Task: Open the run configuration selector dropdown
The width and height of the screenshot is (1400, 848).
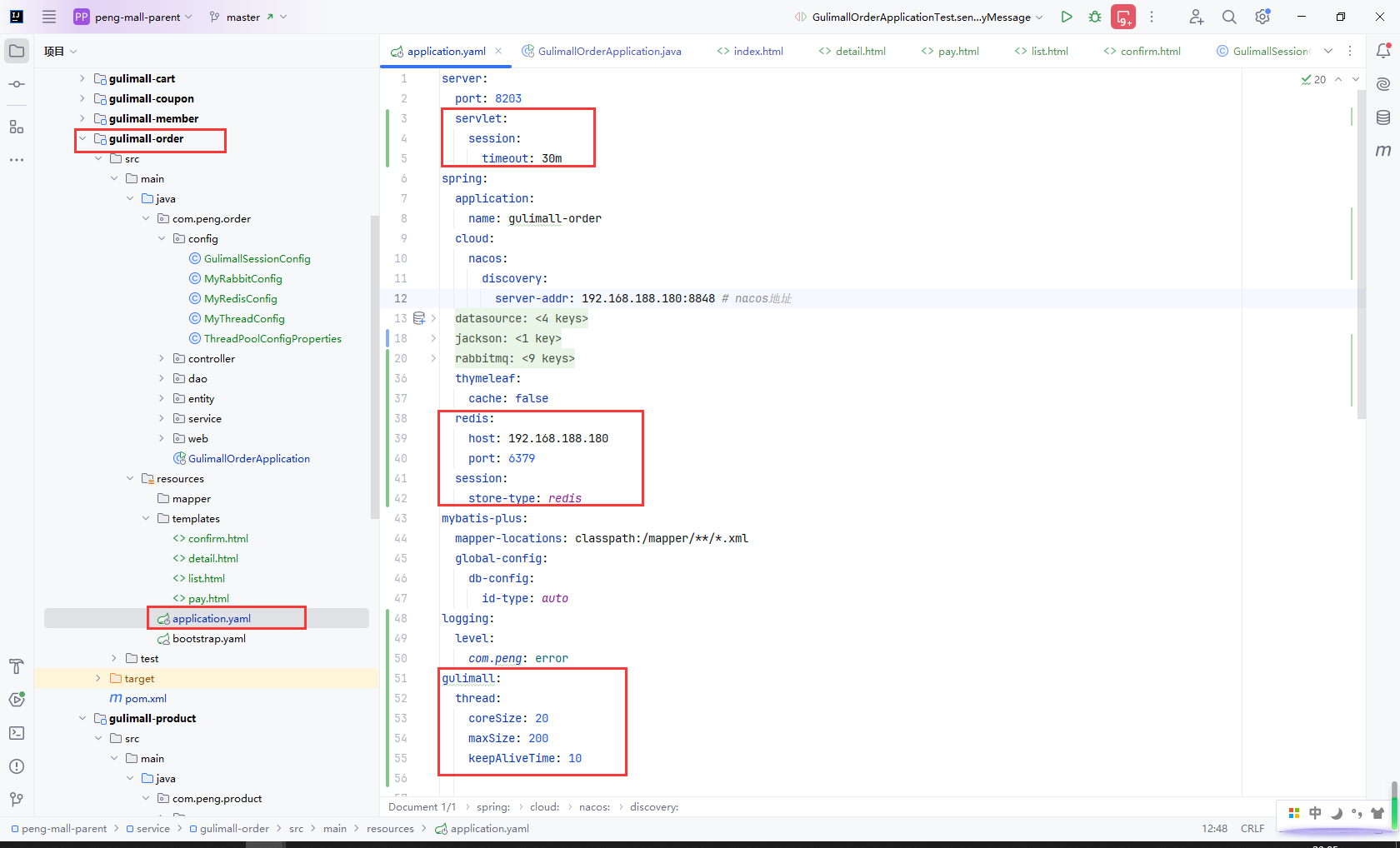Action: pyautogui.click(x=919, y=17)
